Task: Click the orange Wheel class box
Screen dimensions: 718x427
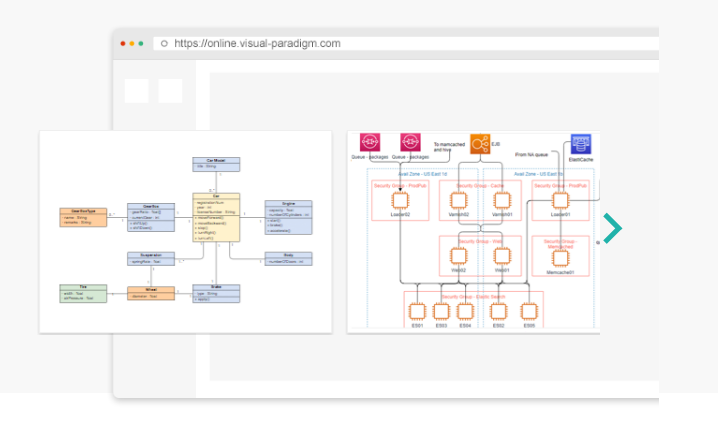Action: pyautogui.click(x=150, y=293)
